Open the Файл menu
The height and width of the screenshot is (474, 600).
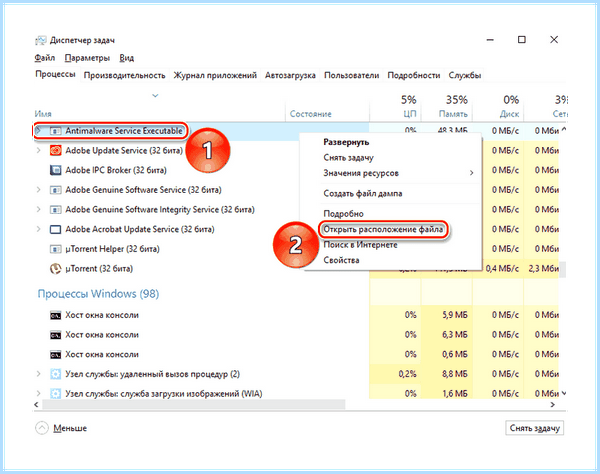[45, 58]
